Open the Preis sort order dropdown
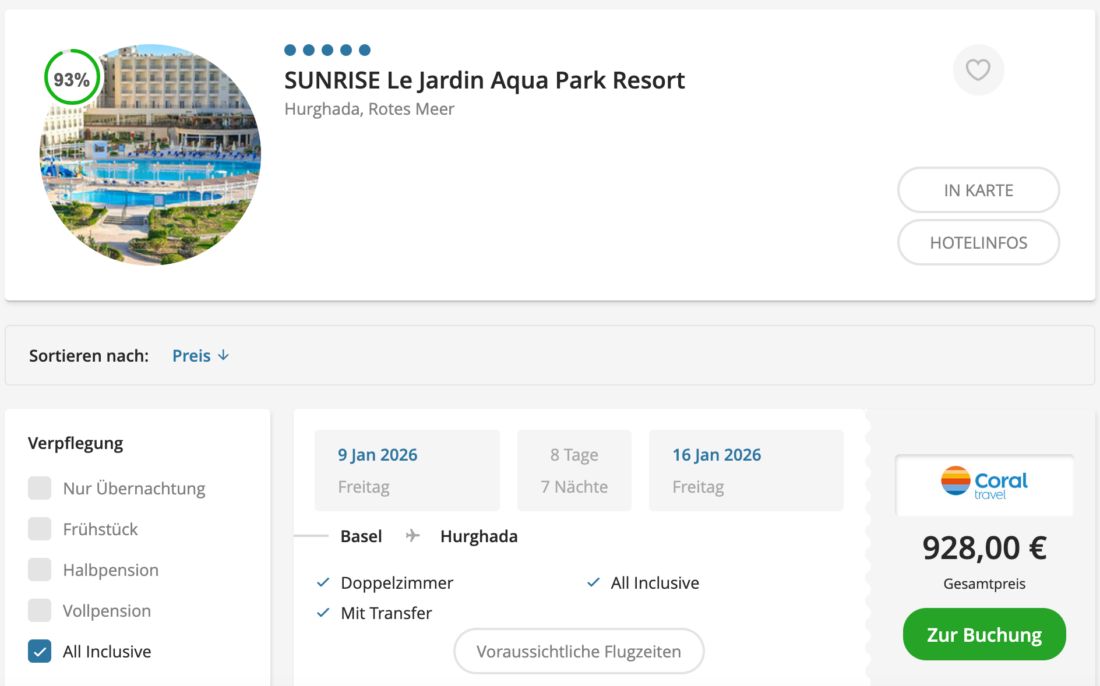 [199, 355]
